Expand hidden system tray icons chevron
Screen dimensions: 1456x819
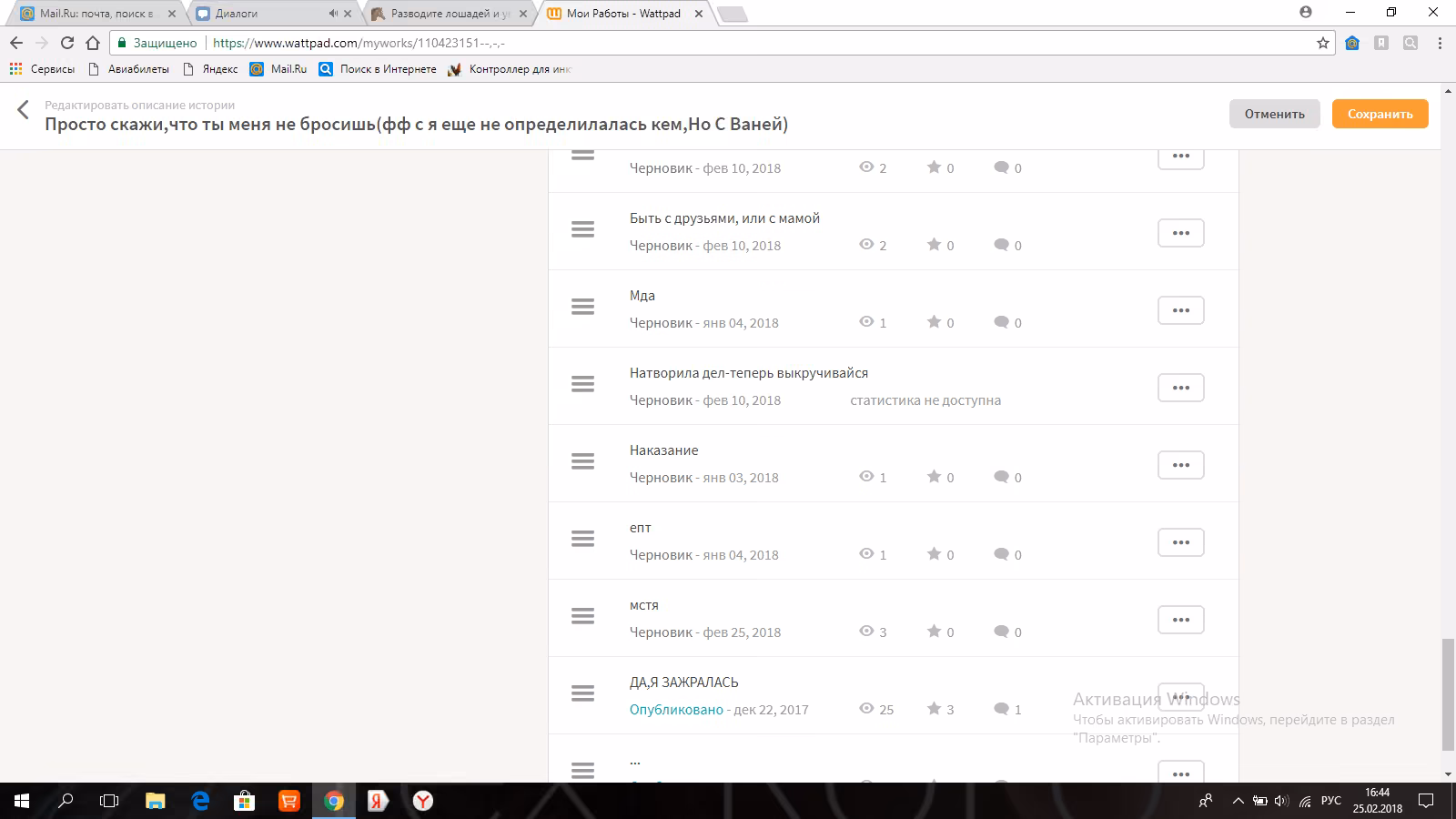pos(1238,801)
